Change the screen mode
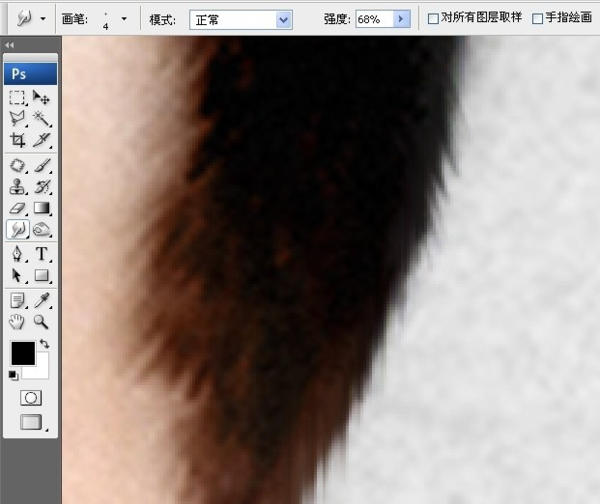This screenshot has width=600, height=504. click(x=31, y=422)
